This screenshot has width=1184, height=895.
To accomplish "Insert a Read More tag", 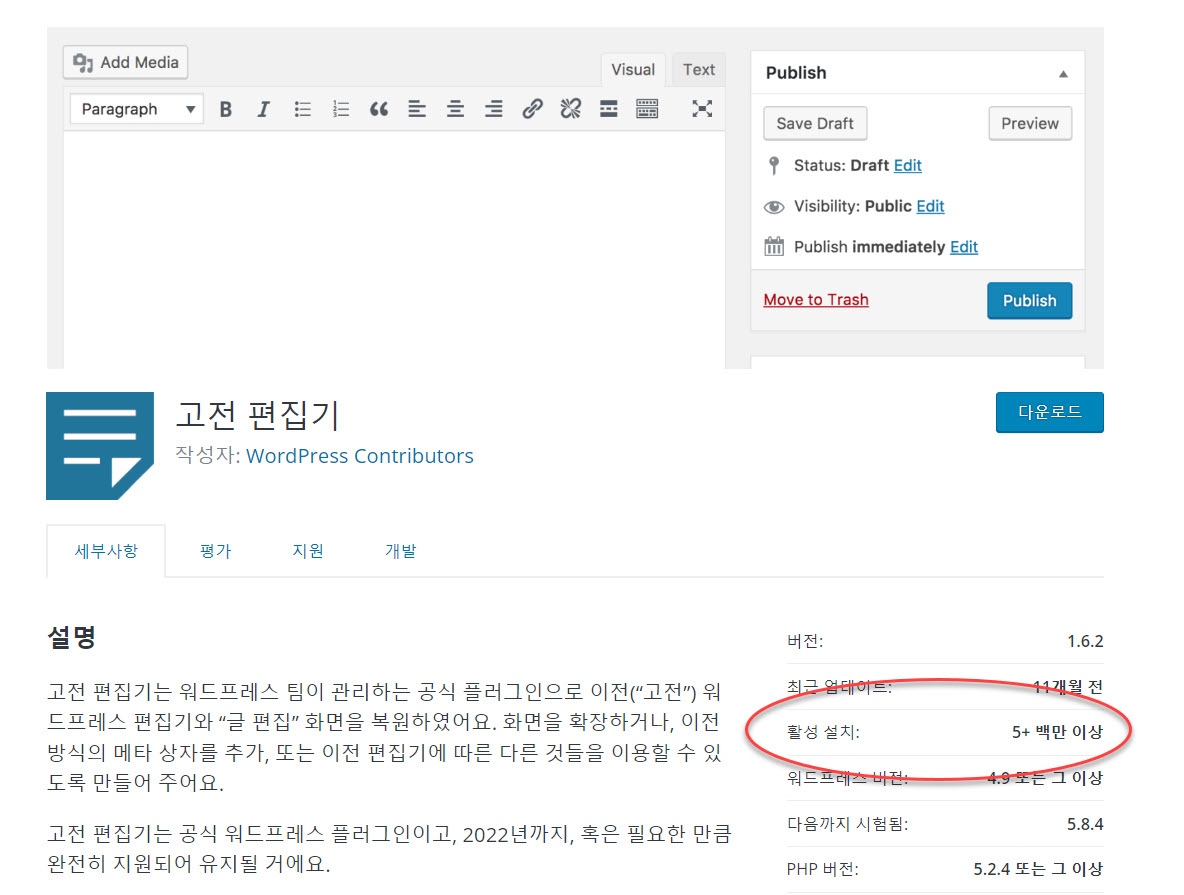I will pos(608,108).
